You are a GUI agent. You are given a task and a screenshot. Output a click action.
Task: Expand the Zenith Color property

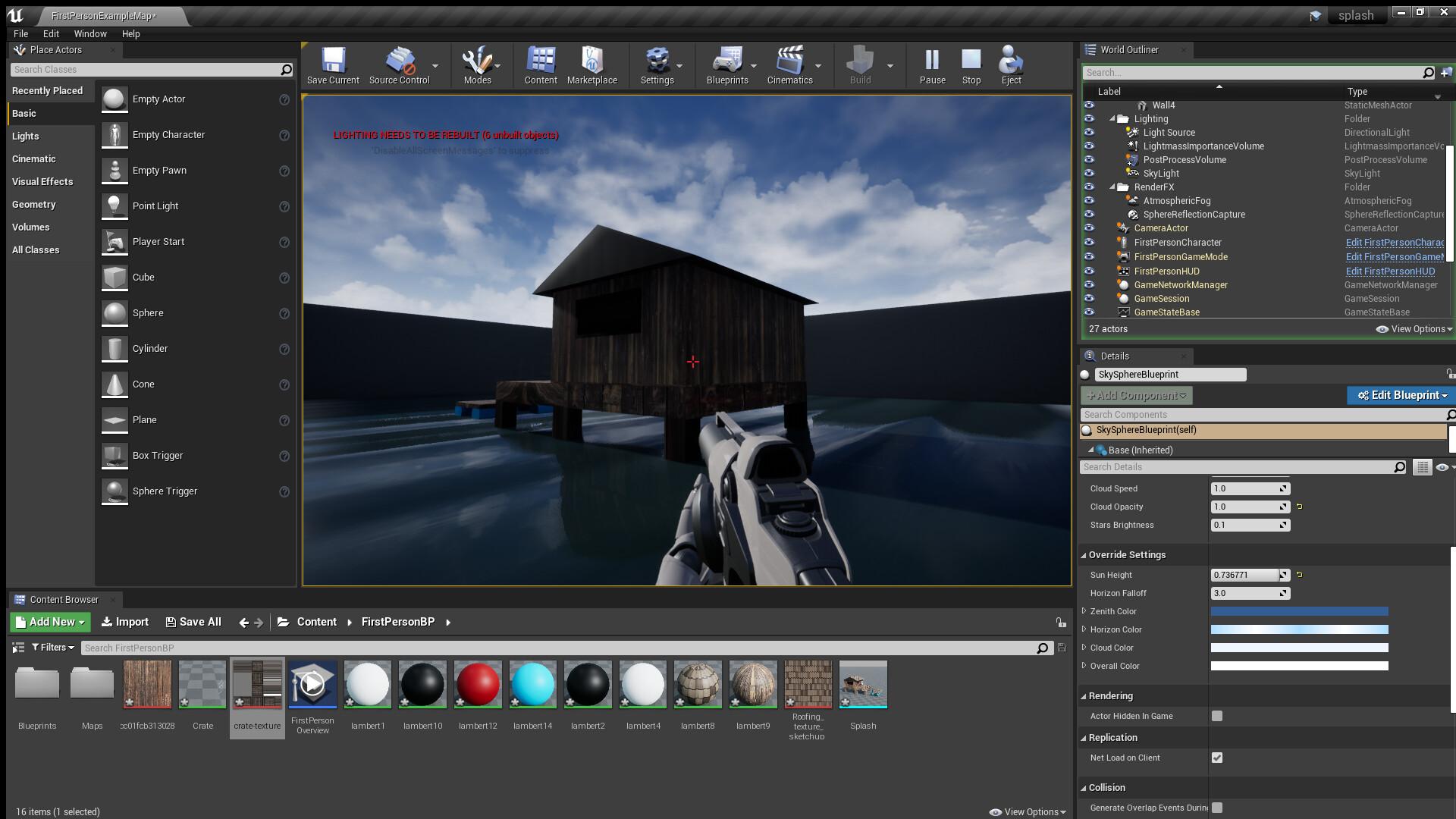(x=1084, y=611)
